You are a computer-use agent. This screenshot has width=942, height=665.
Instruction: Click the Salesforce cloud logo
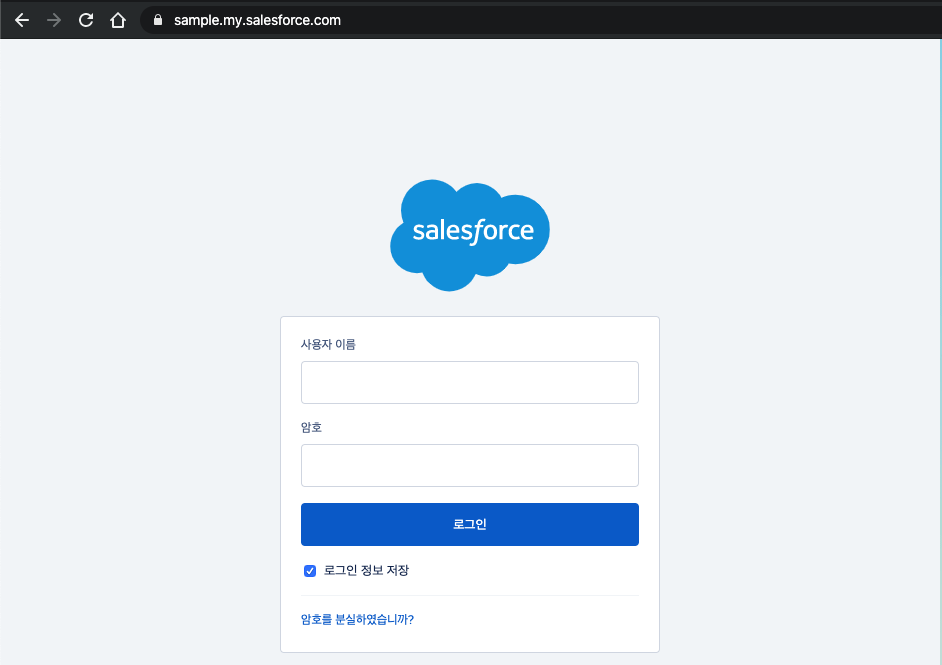pyautogui.click(x=470, y=235)
